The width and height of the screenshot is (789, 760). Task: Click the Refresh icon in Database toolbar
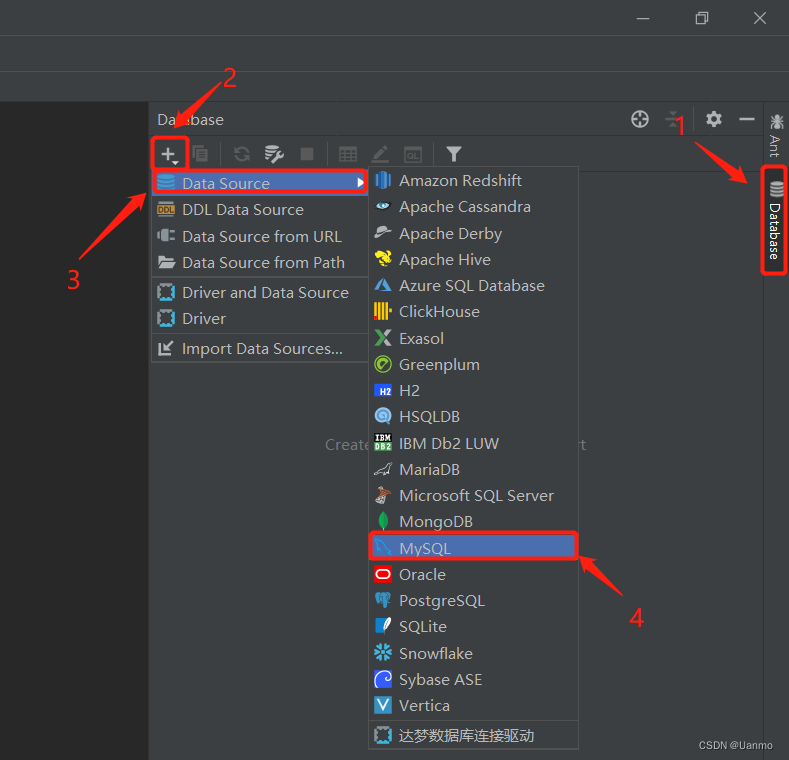coord(242,154)
